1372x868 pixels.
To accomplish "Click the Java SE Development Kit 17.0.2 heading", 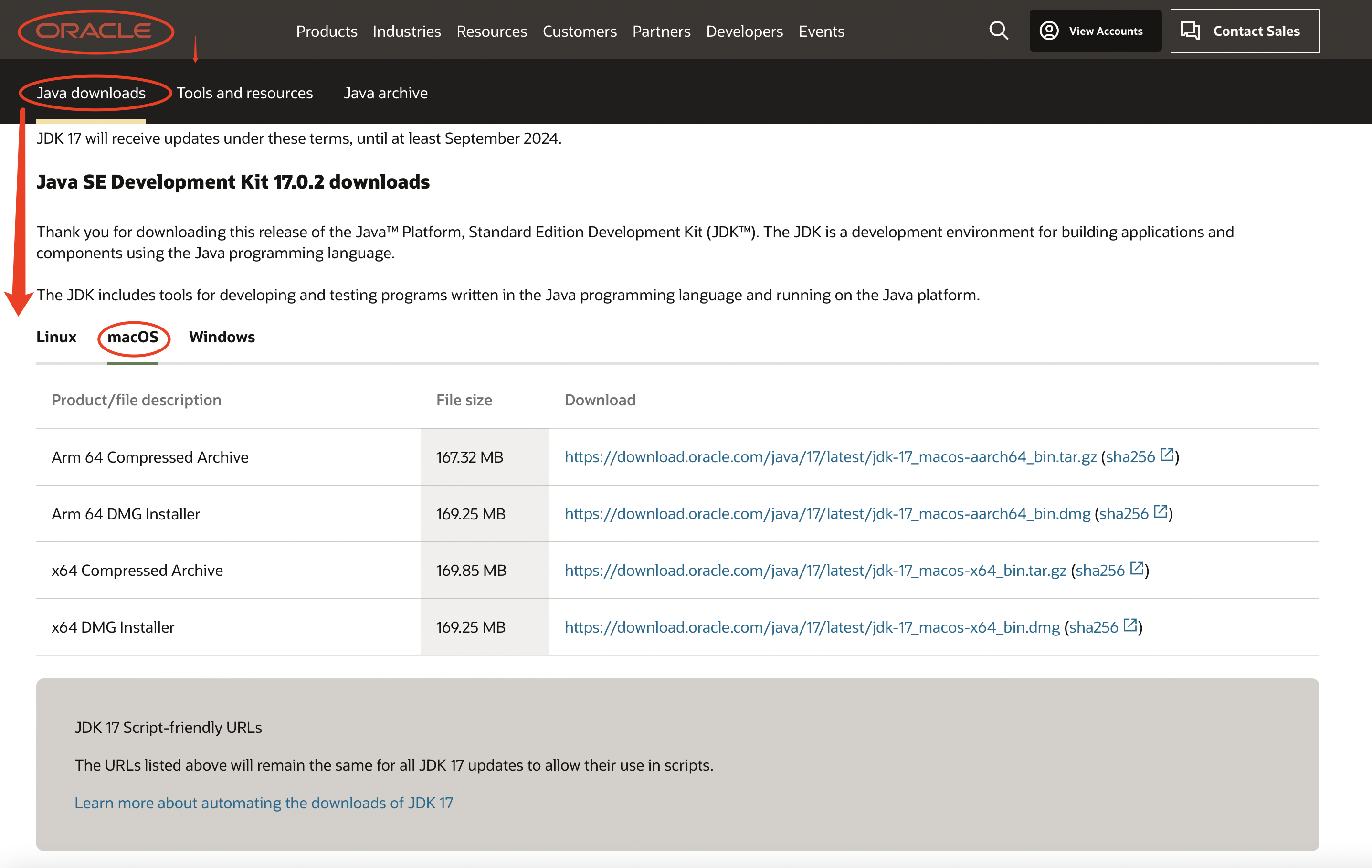I will (x=233, y=182).
